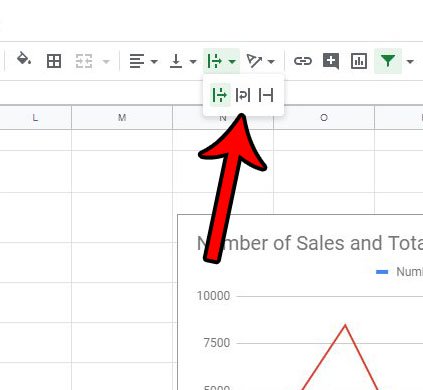Image resolution: width=423 pixels, height=390 pixels.
Task: Expand horizontal align dropdown arrow
Action: click(x=154, y=61)
